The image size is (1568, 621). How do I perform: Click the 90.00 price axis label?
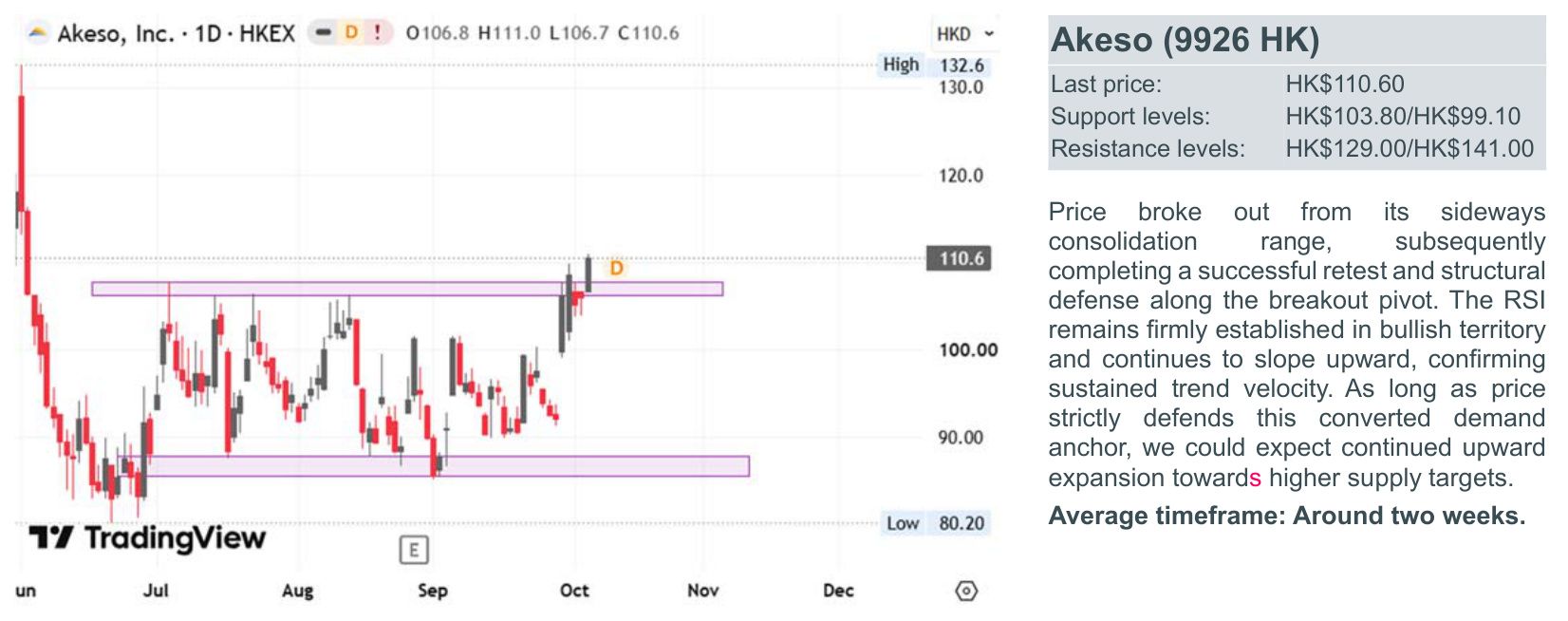(961, 438)
